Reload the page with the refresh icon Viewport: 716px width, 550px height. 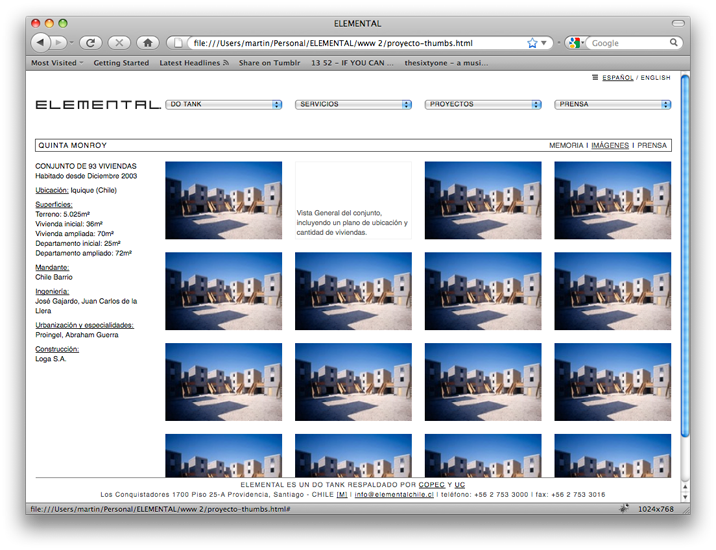point(90,43)
